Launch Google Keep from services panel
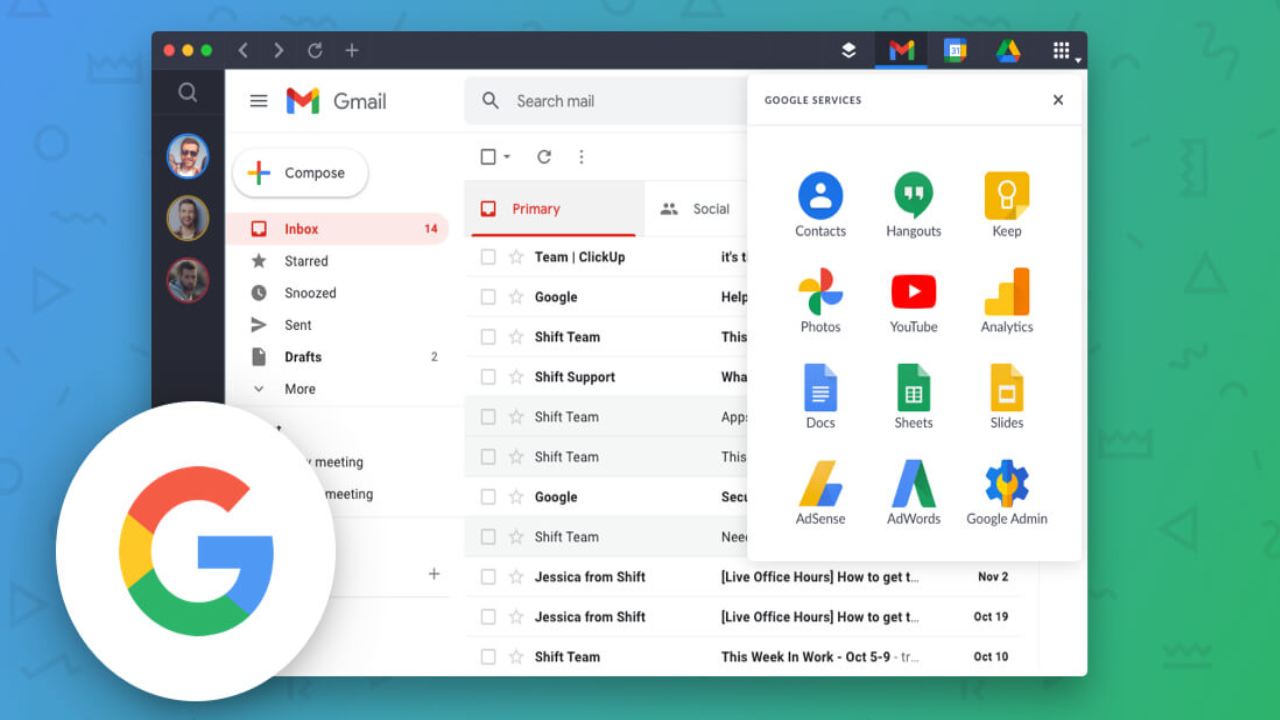The height and width of the screenshot is (720, 1280). pos(1006,197)
